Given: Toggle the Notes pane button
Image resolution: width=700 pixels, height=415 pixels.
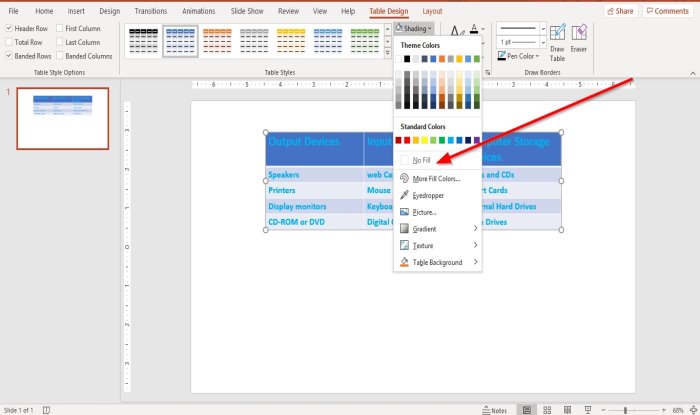Looking at the screenshot, I should pos(495,410).
